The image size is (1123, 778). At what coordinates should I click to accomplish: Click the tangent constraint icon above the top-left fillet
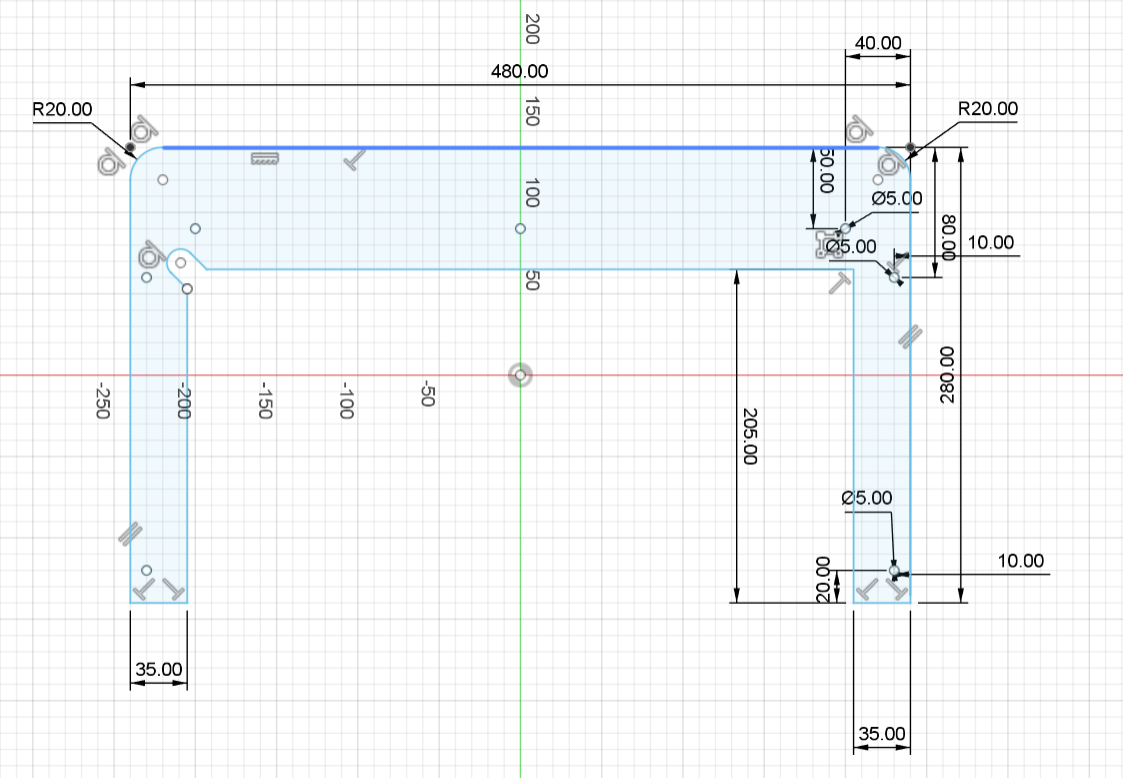click(146, 129)
